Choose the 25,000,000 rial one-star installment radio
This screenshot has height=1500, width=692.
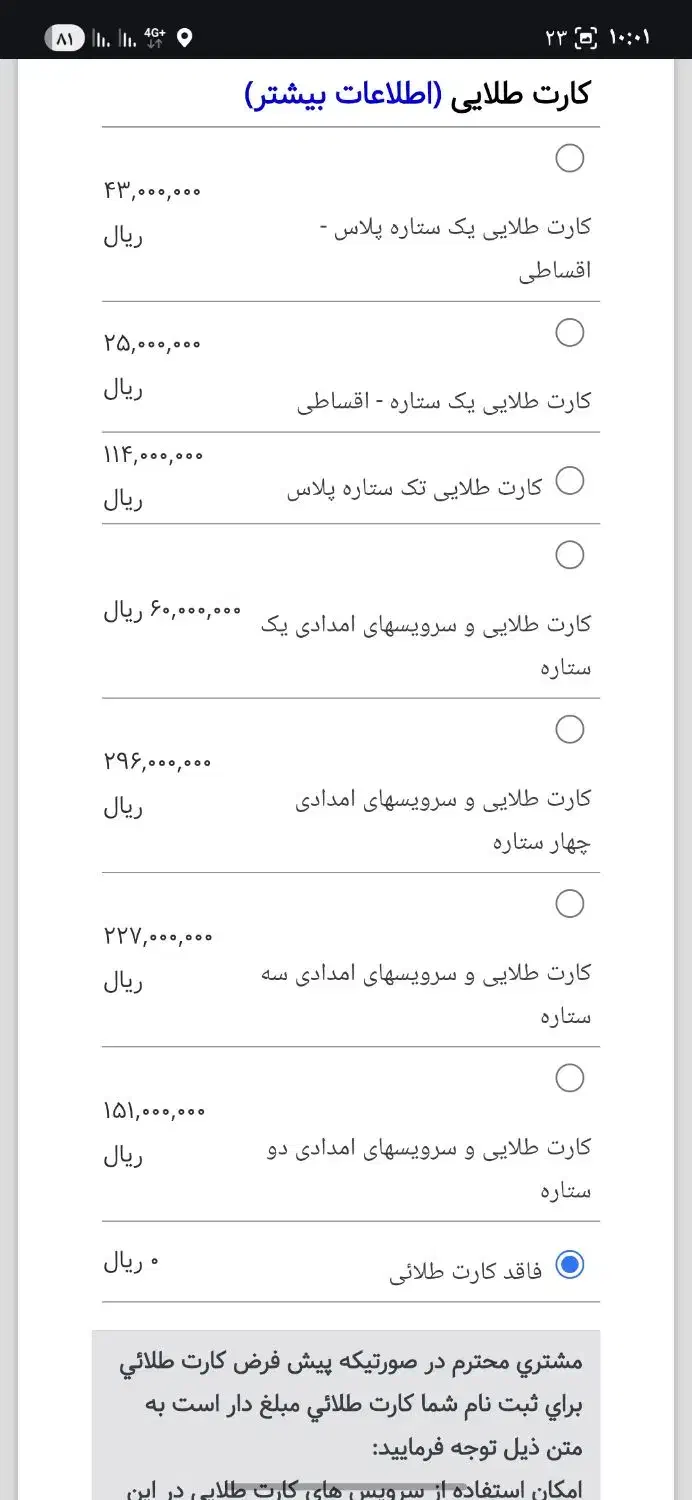pos(569,332)
